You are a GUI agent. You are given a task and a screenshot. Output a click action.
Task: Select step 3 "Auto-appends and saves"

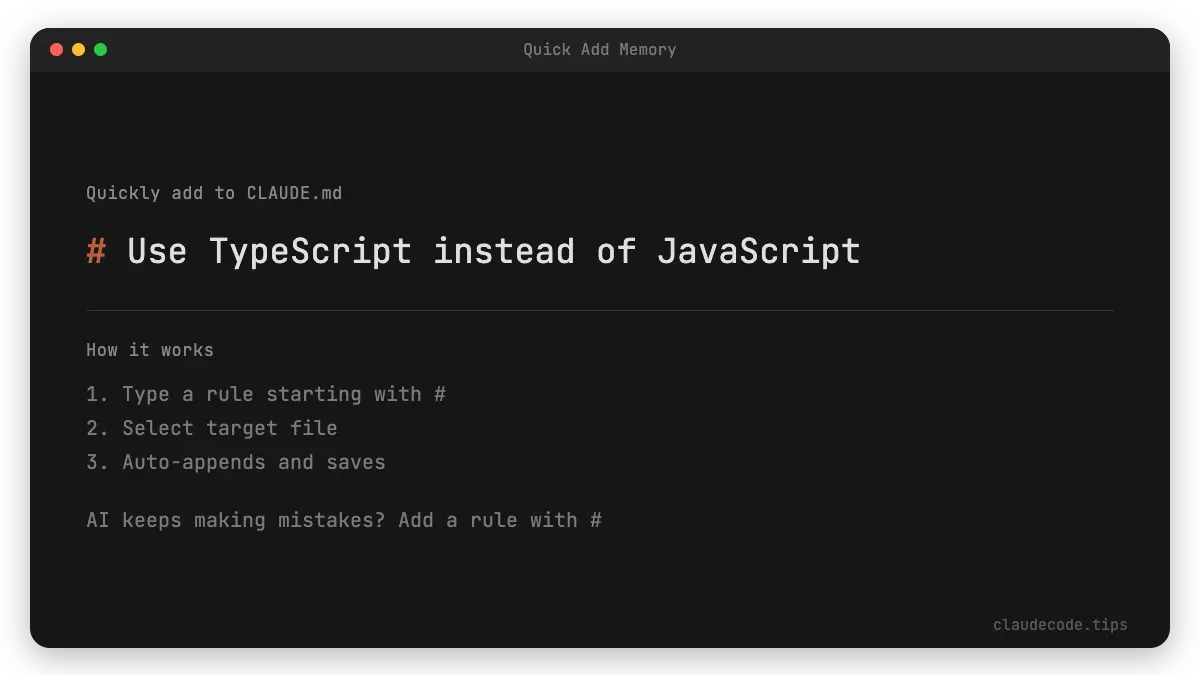[253, 462]
